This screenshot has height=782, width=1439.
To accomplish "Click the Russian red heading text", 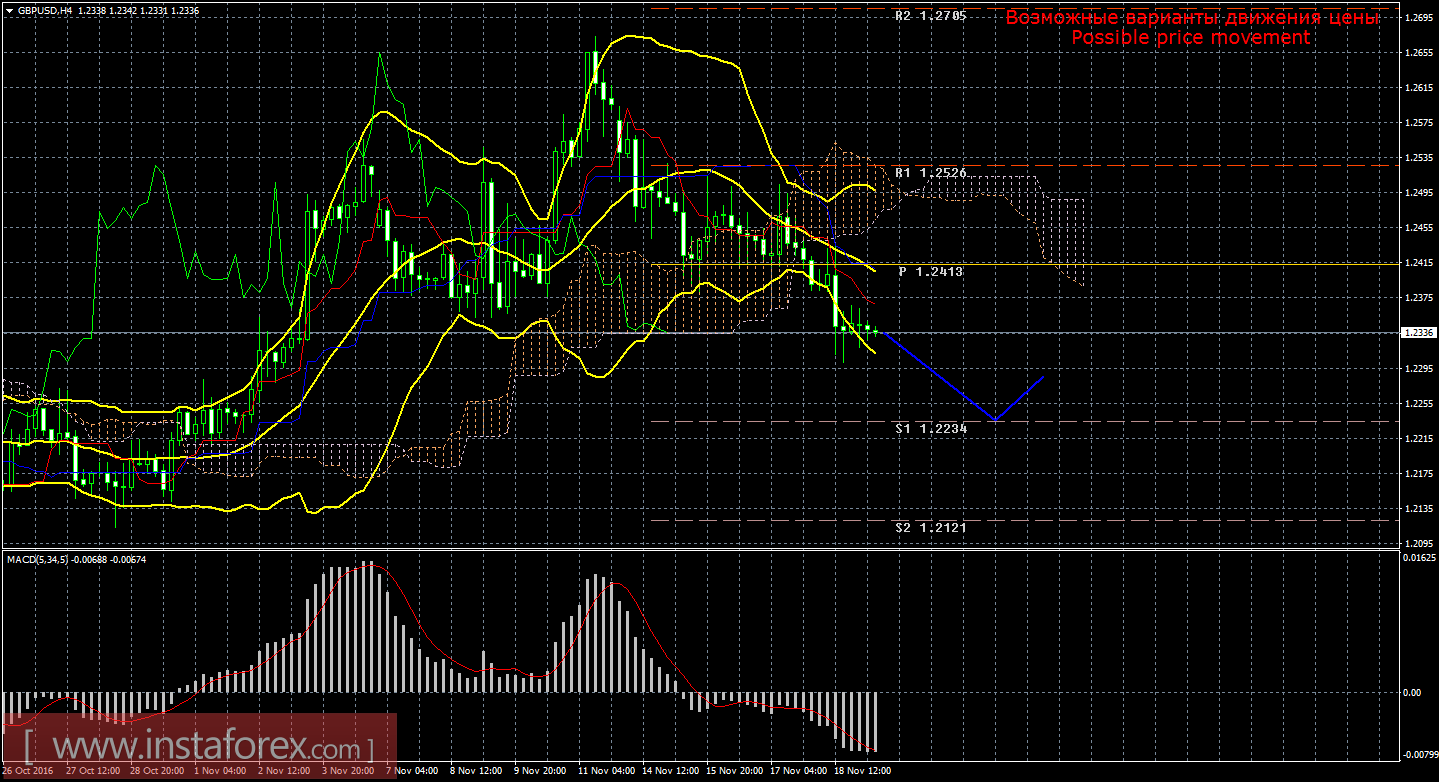I will tap(1190, 18).
